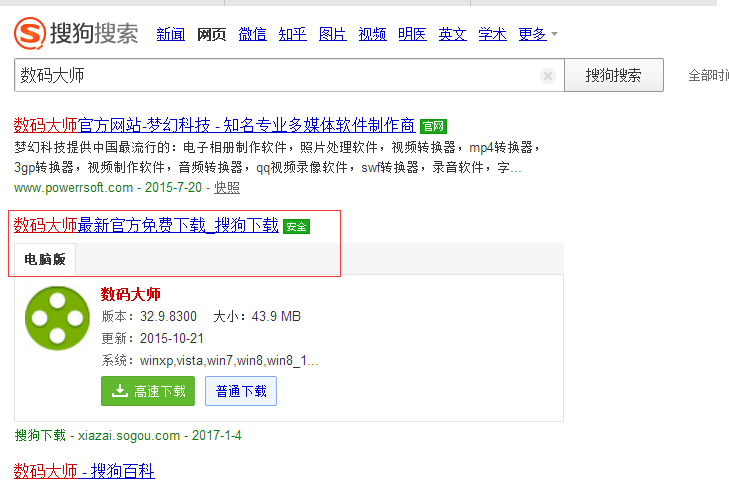The height and width of the screenshot is (481, 729).
Task: Open the 全部时间 filter
Action: tap(708, 75)
